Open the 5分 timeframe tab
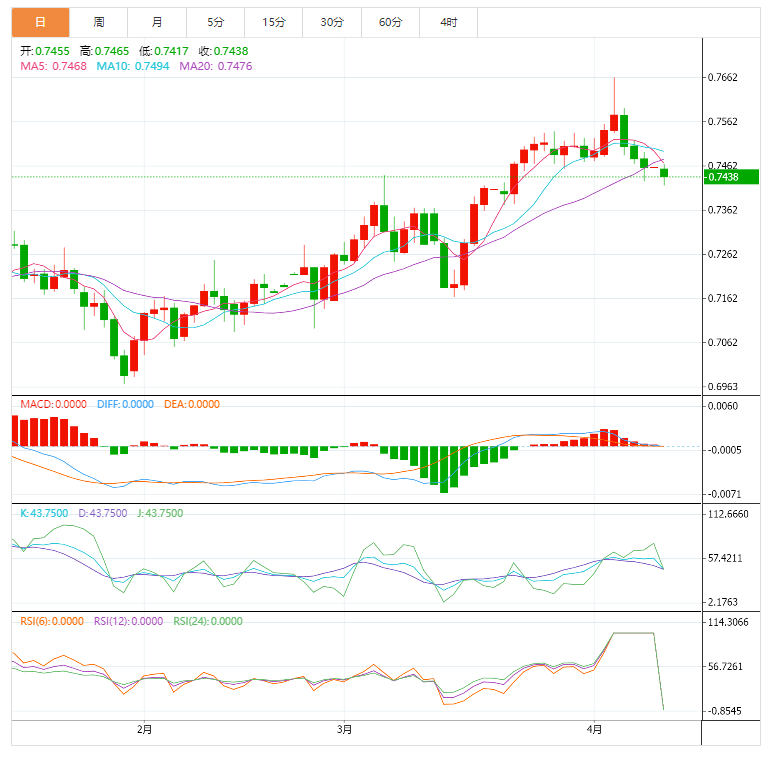The height and width of the screenshot is (762, 774). (x=215, y=22)
